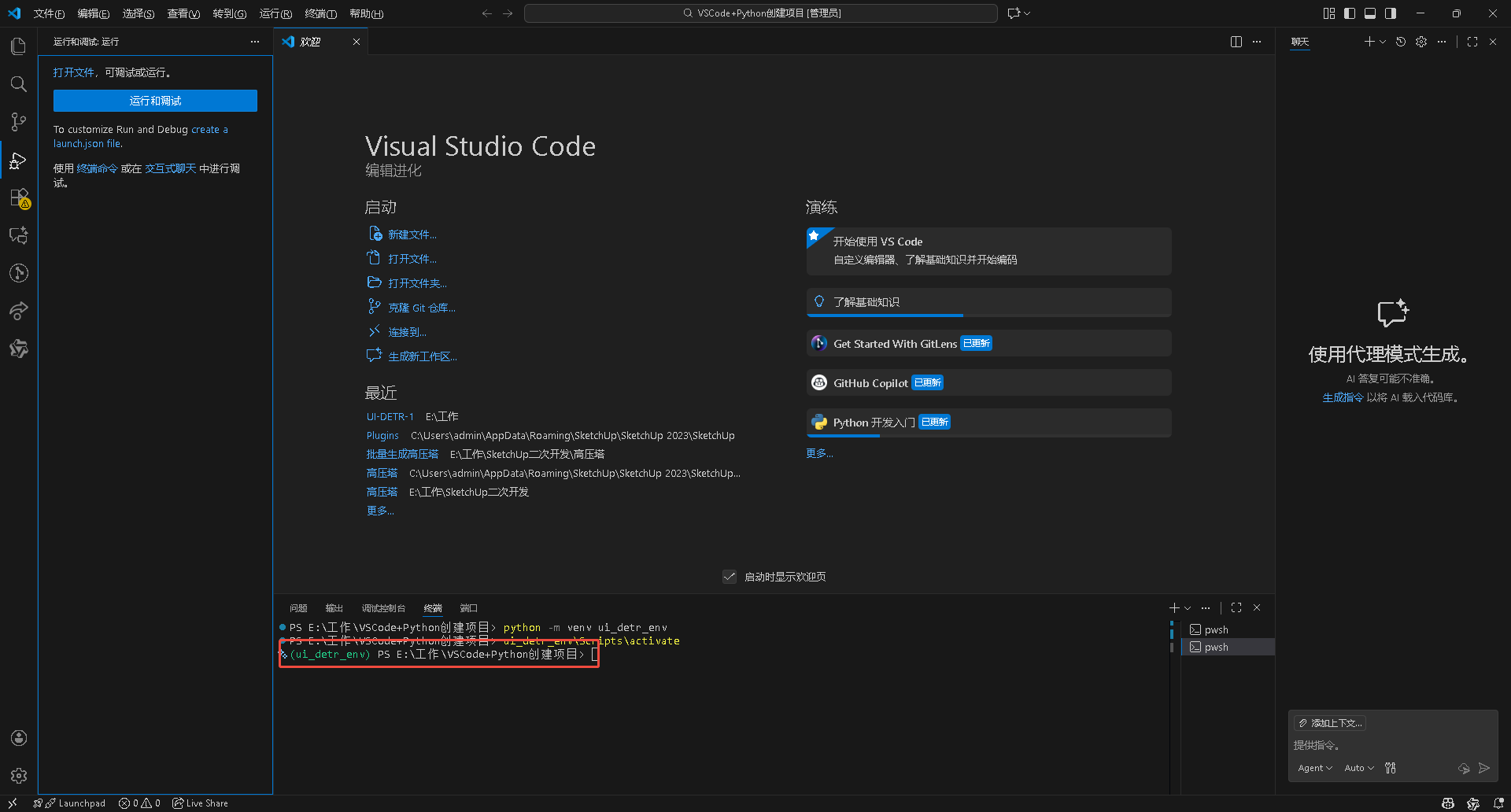
Task: Click the 克隆 Git 仓库... link
Action: [x=421, y=308]
